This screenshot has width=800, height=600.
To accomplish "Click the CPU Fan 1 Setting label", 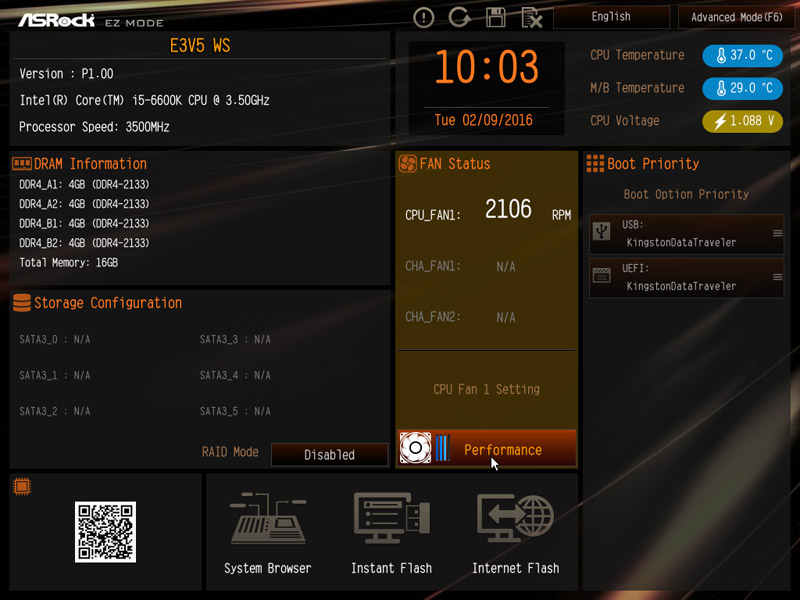I will (x=487, y=389).
